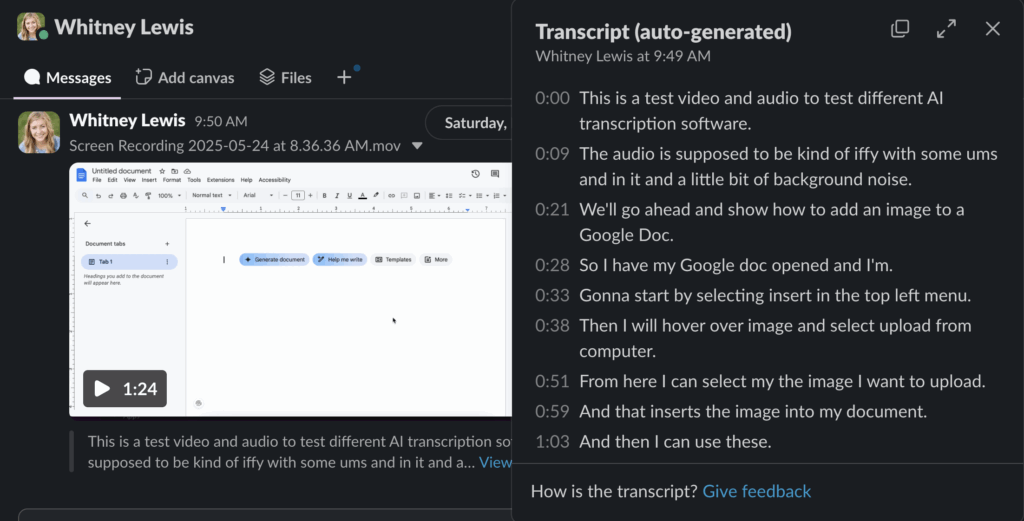Click transcript line "We'll go ahead and show how"
Image resolution: width=1024 pixels, height=521 pixels.
tap(772, 222)
